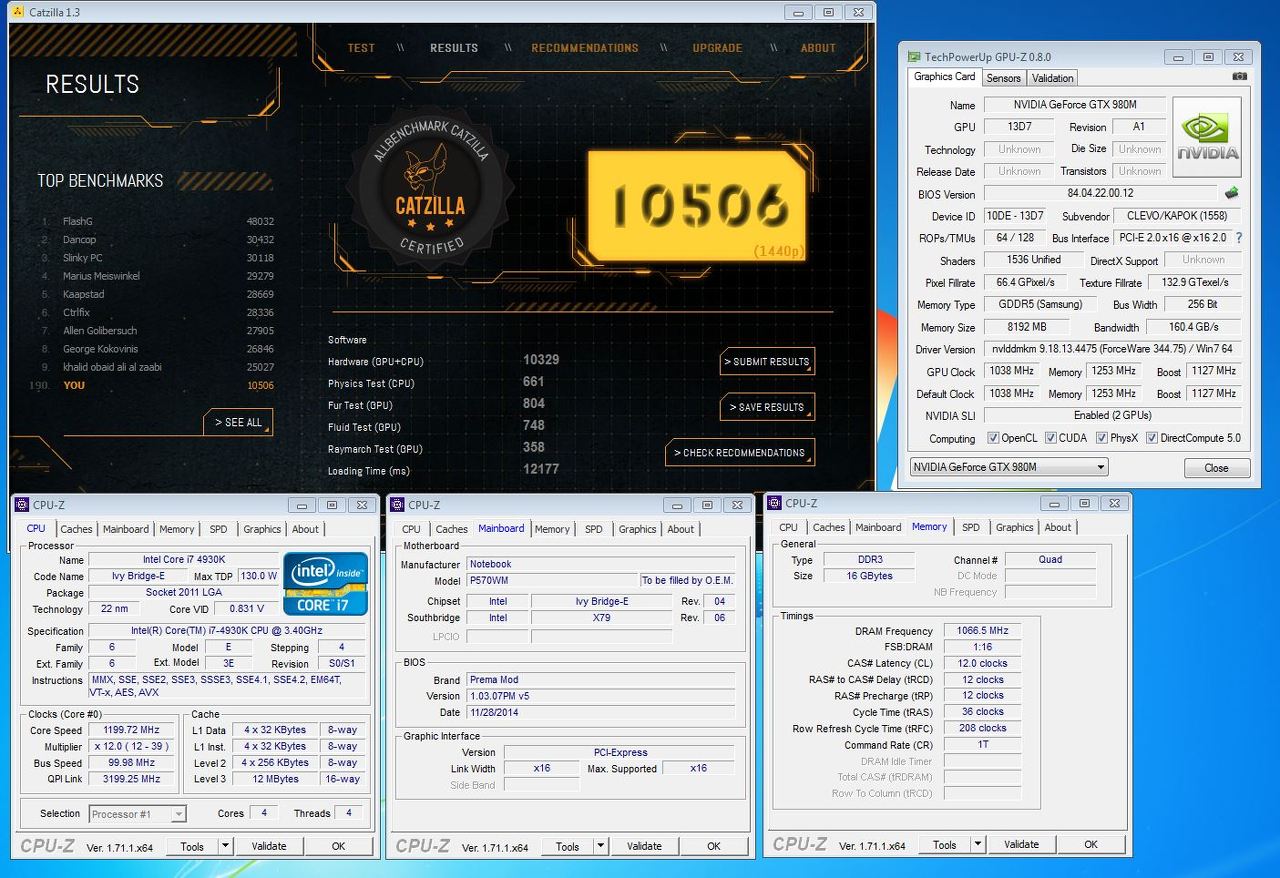Screen dimensions: 1280x878
Task: Select FlashG entry in the top benchmarks list
Action: [77, 222]
